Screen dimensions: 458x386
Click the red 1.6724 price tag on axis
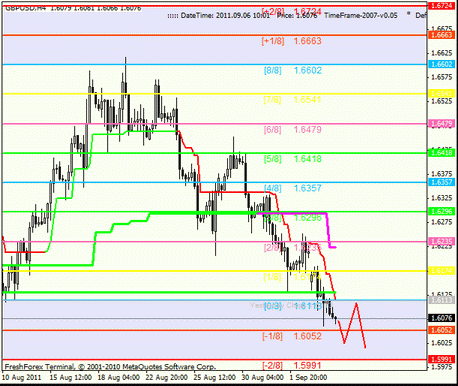pos(441,5)
